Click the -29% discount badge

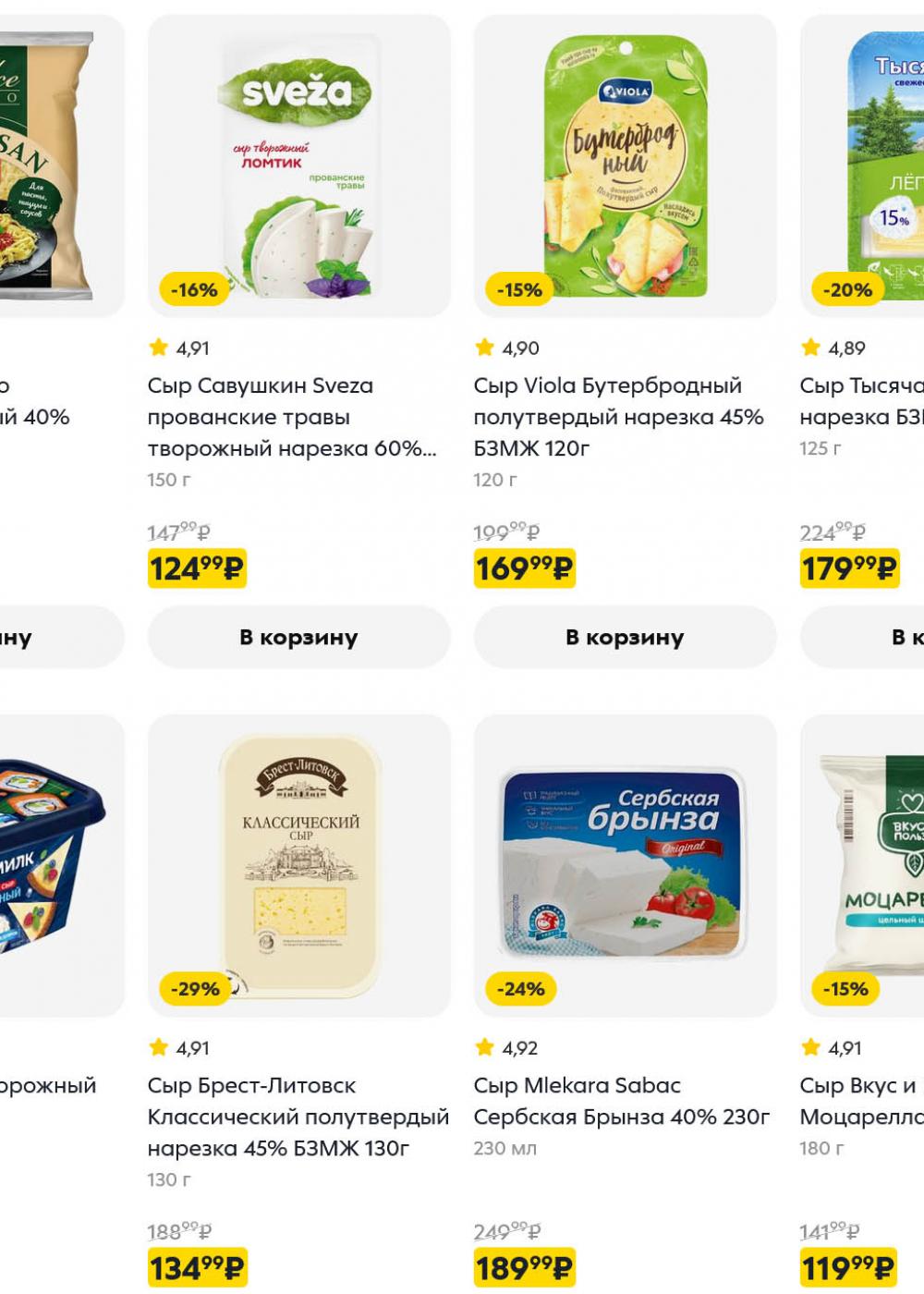pos(195,989)
